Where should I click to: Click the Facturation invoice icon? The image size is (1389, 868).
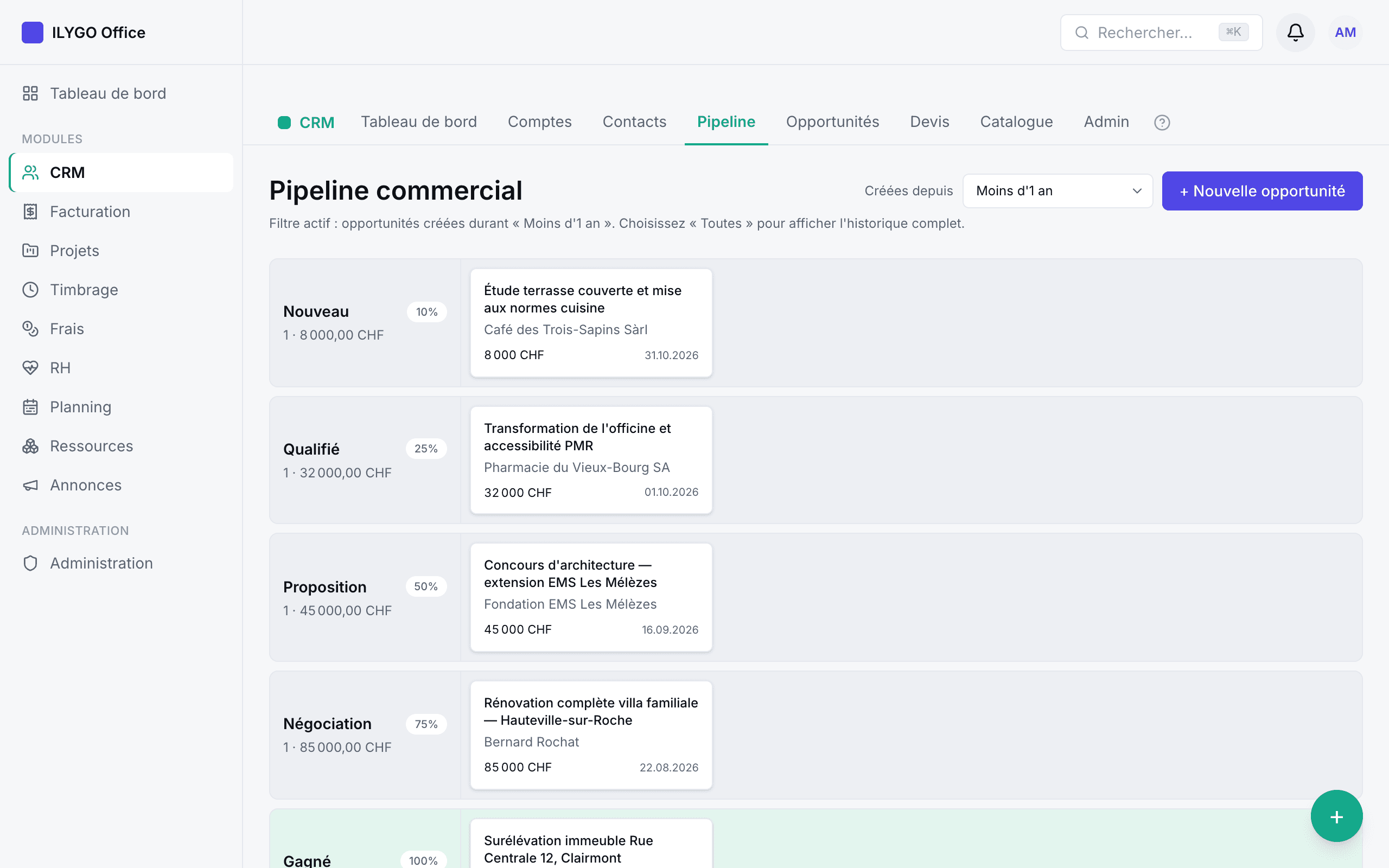coord(30,211)
